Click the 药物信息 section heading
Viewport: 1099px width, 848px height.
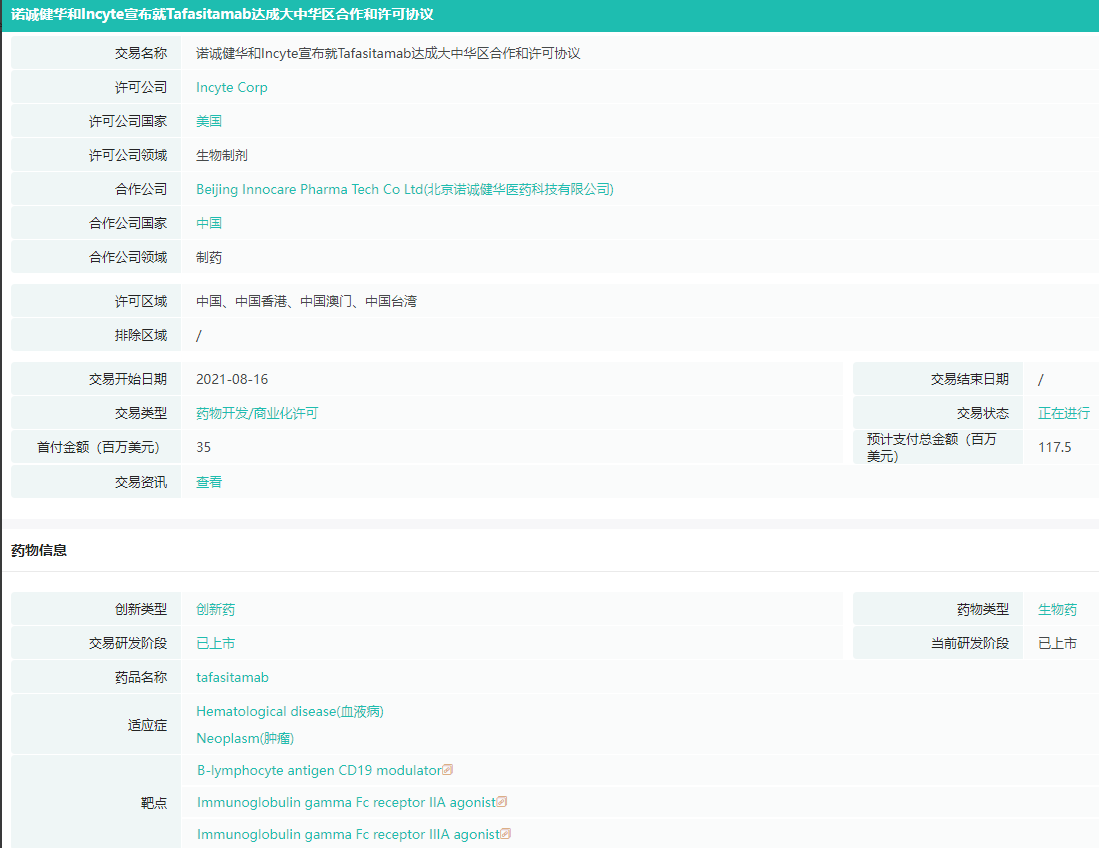coord(39,550)
